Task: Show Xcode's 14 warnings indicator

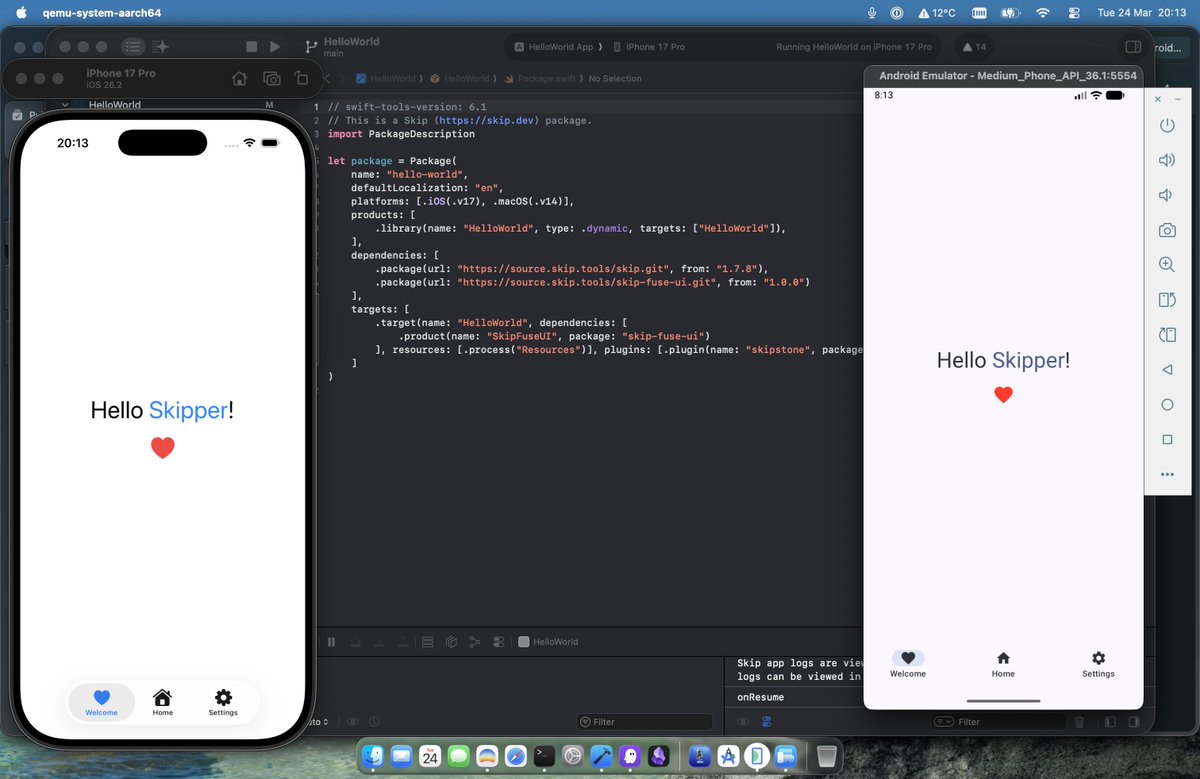Action: click(x=973, y=47)
